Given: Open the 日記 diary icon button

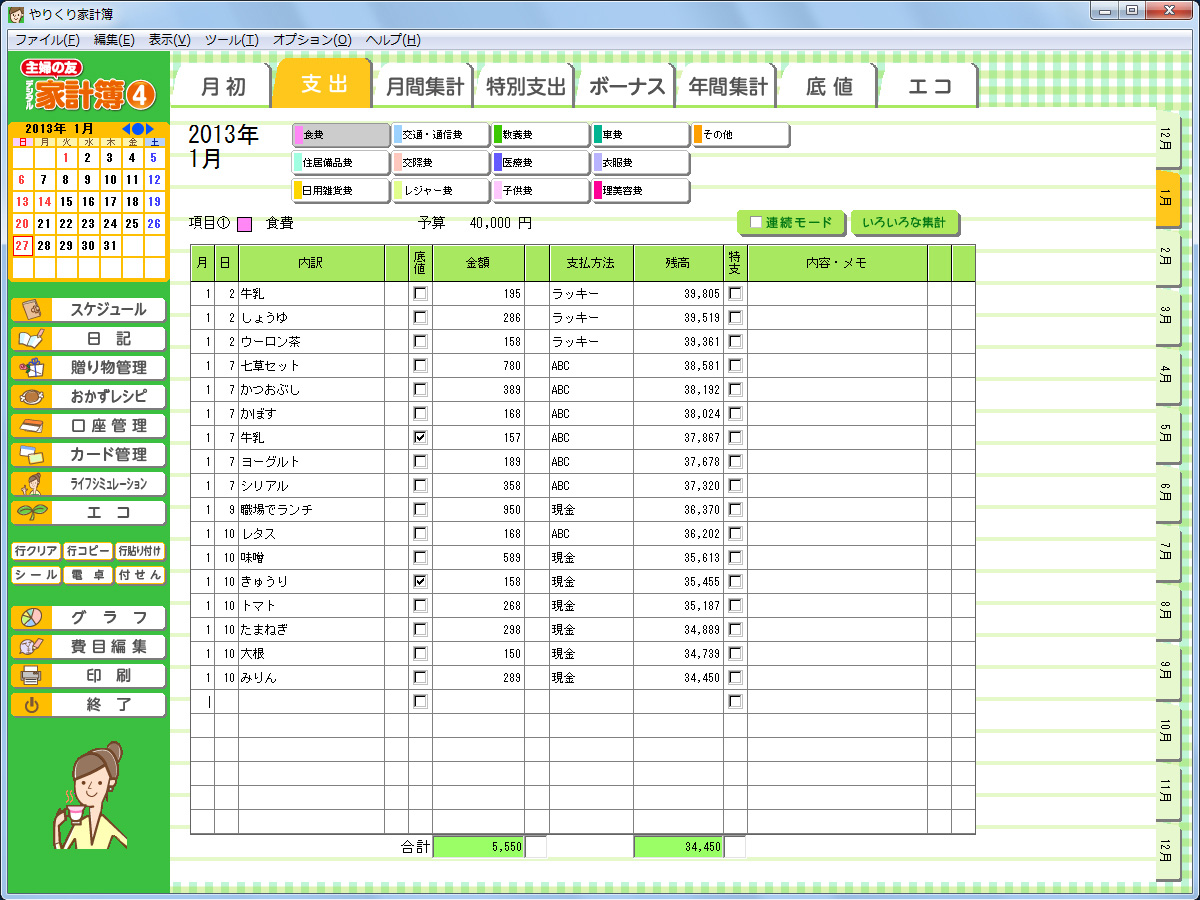Looking at the screenshot, I should coord(88,339).
